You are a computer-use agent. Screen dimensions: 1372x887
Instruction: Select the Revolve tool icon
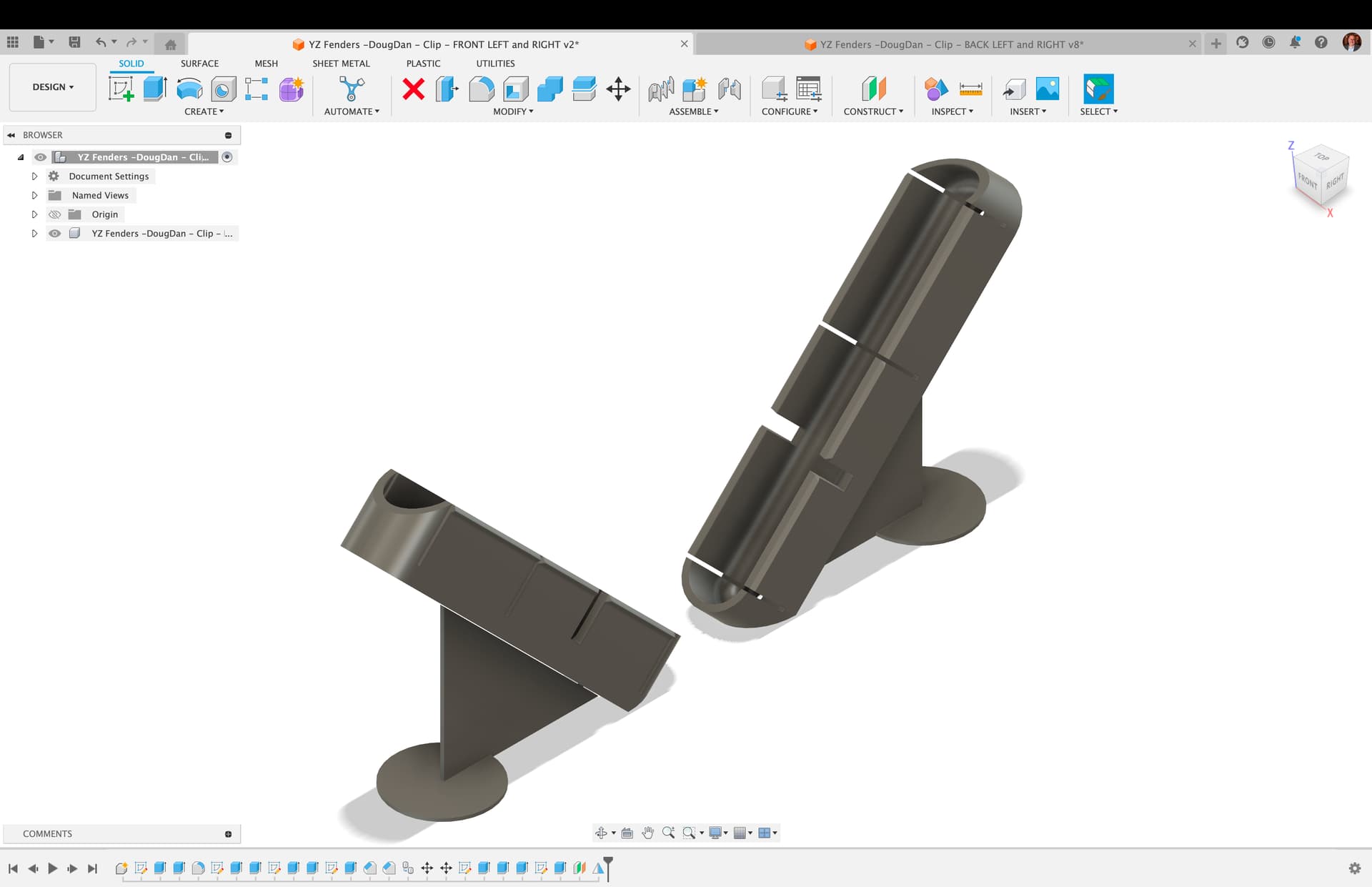189,89
